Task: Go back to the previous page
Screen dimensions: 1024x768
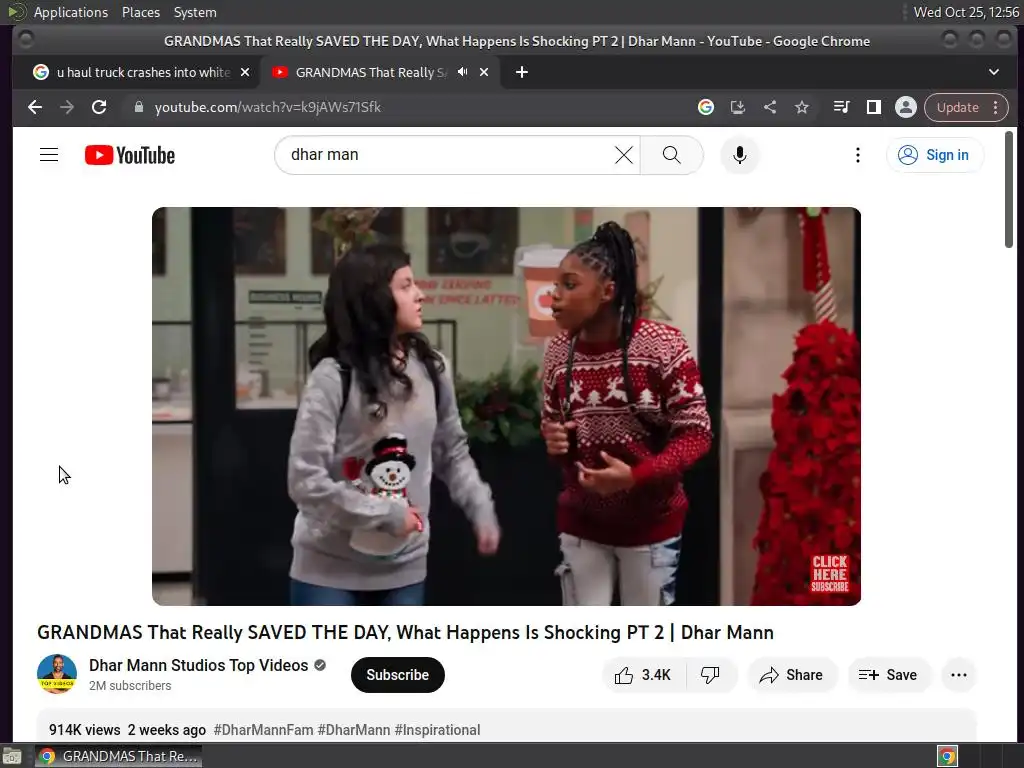Action: 35,107
